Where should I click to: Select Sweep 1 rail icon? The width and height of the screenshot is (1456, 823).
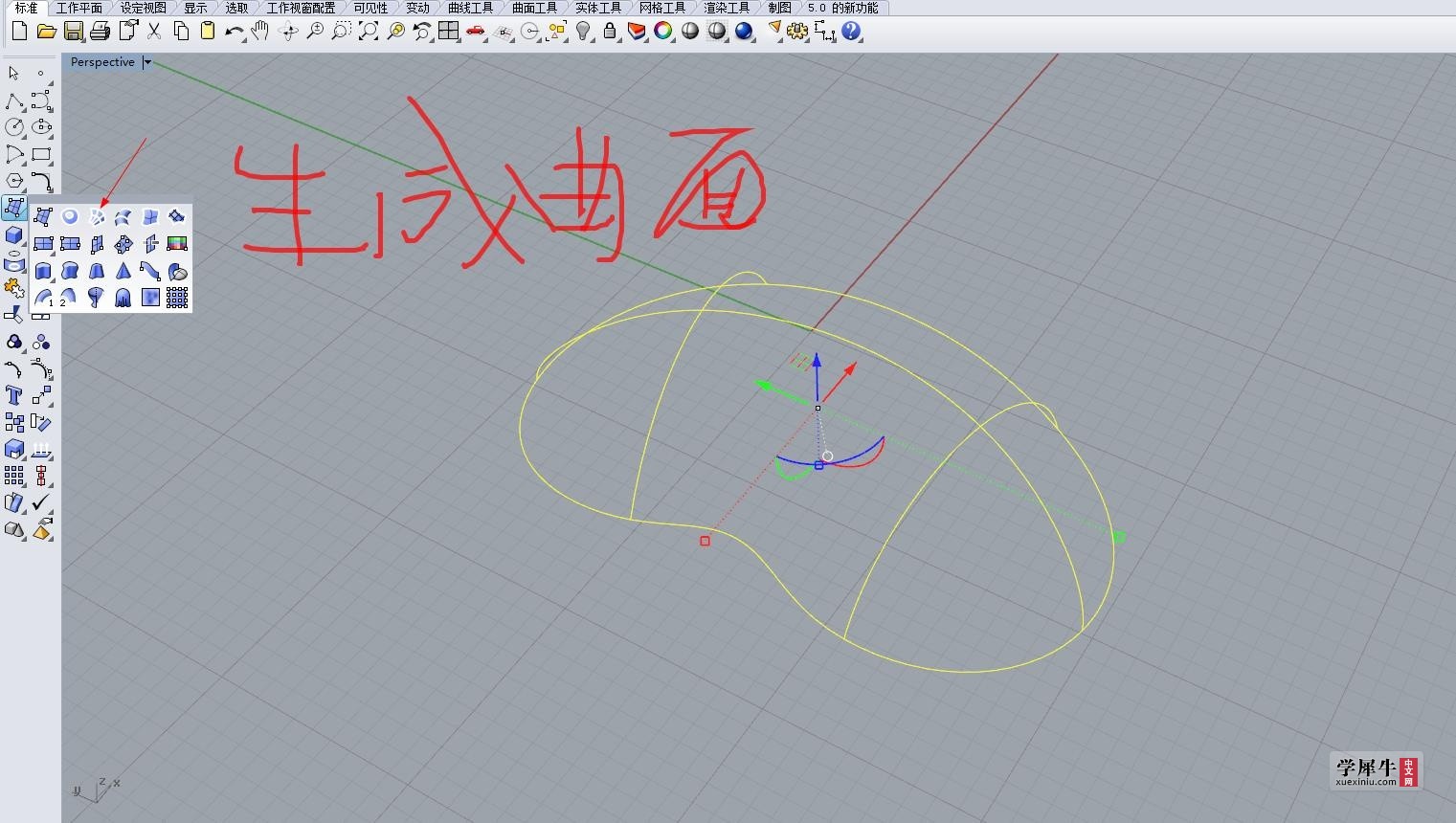43,298
